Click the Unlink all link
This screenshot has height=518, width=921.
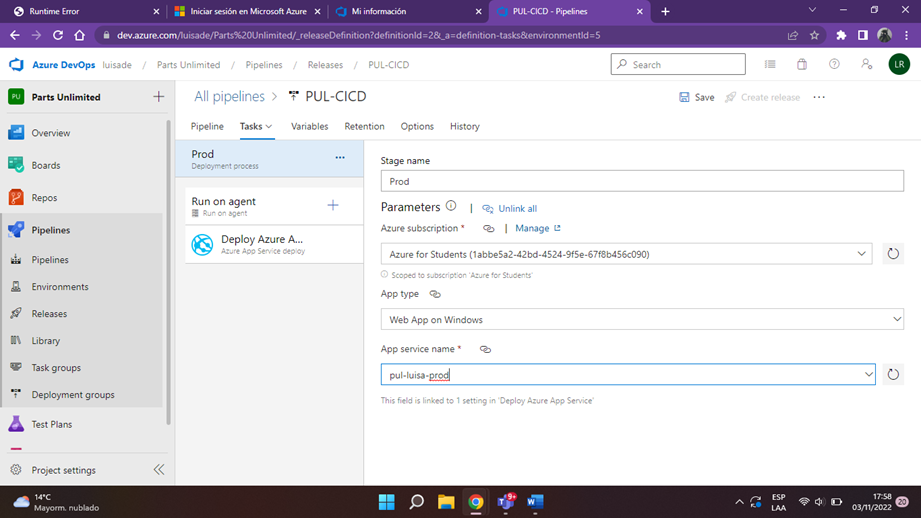pos(510,208)
